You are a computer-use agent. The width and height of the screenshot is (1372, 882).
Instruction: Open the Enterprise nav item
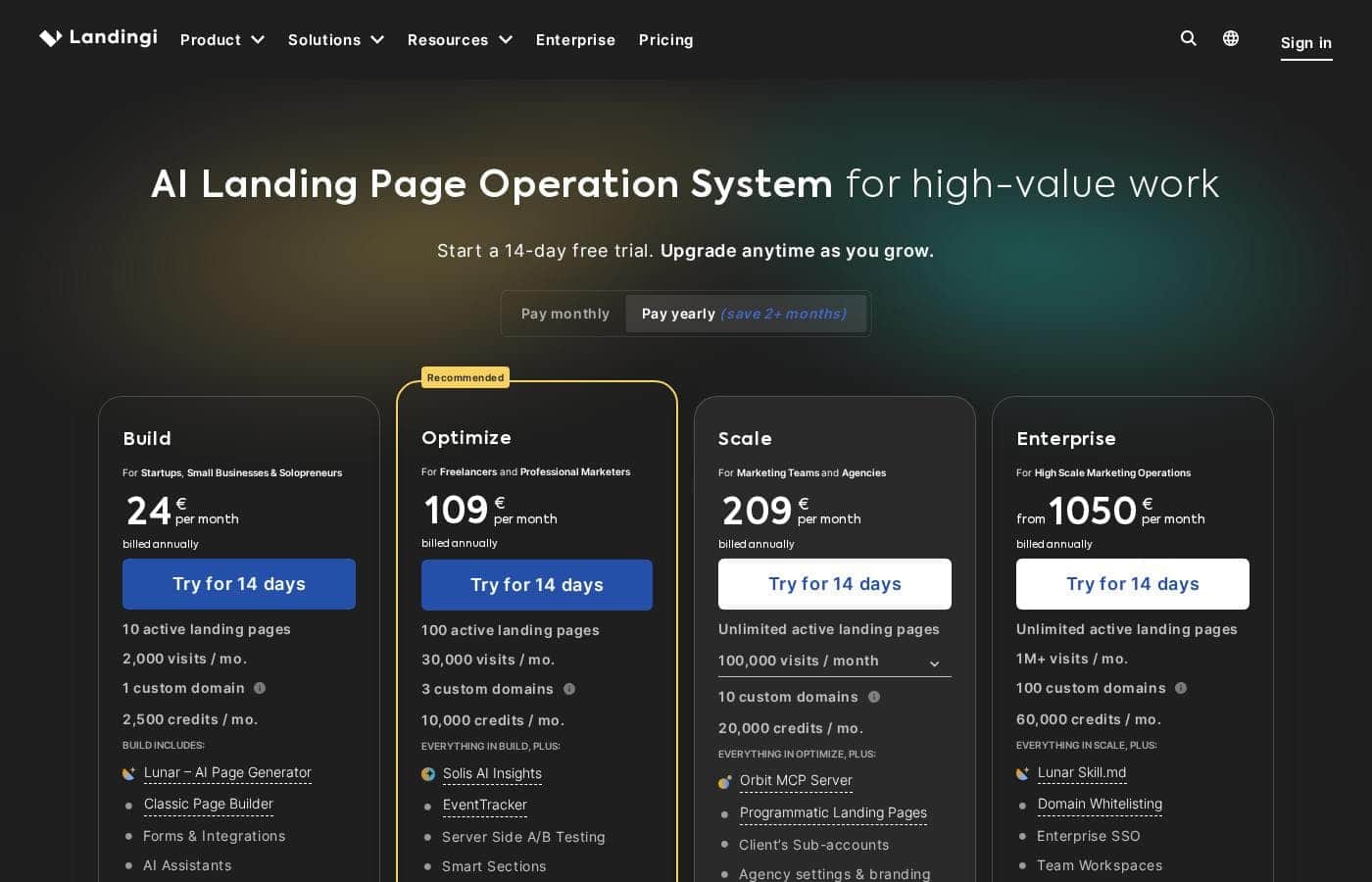point(575,40)
